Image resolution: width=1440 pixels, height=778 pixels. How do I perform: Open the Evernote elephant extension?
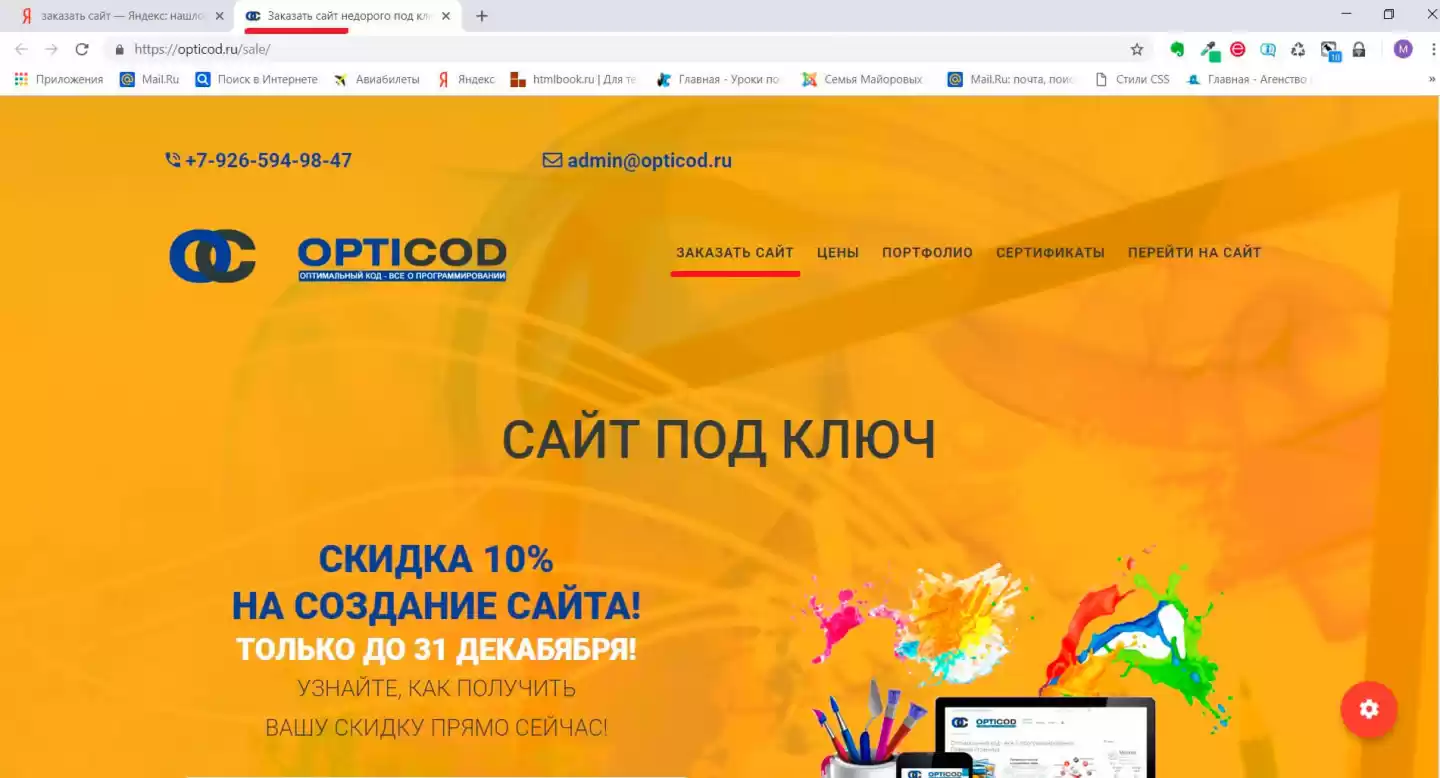click(x=1177, y=49)
